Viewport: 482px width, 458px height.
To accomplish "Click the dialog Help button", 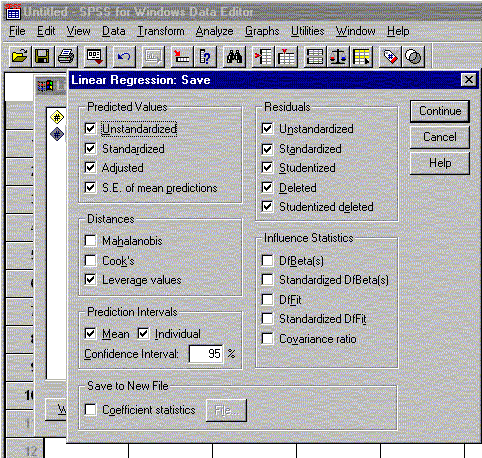I will click(x=440, y=163).
